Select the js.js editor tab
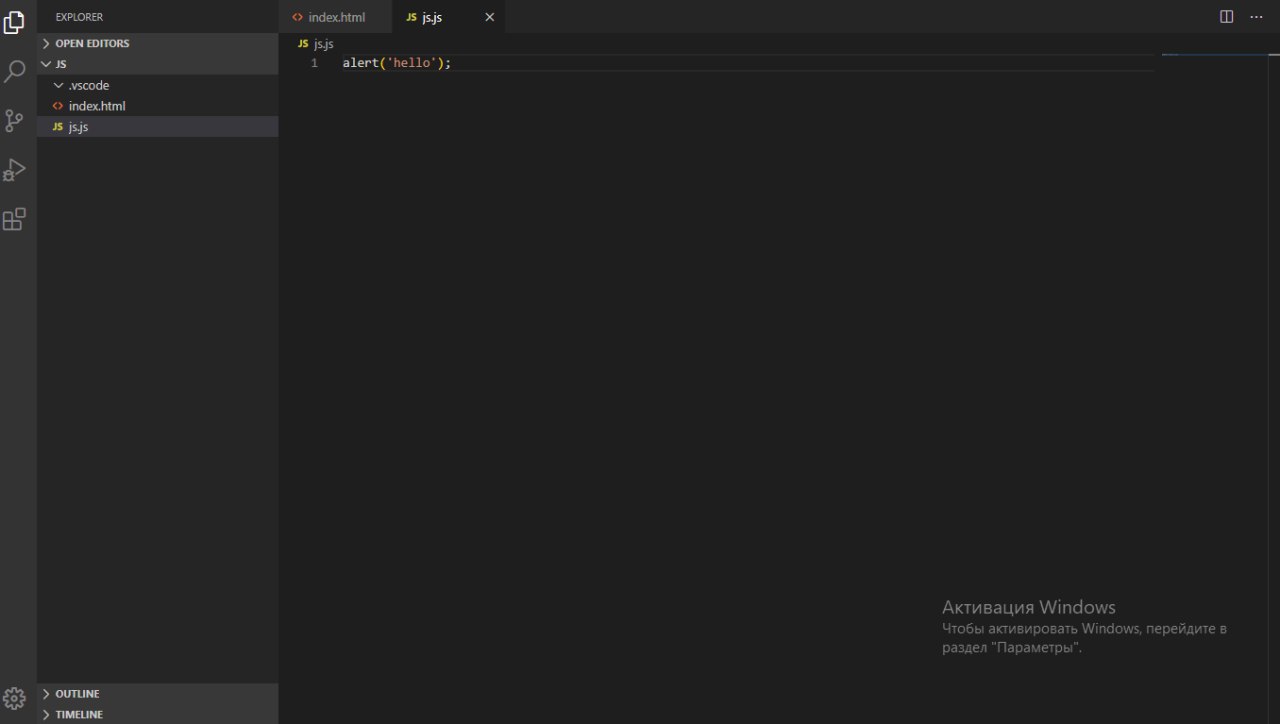The width and height of the screenshot is (1280, 724). 431,17
